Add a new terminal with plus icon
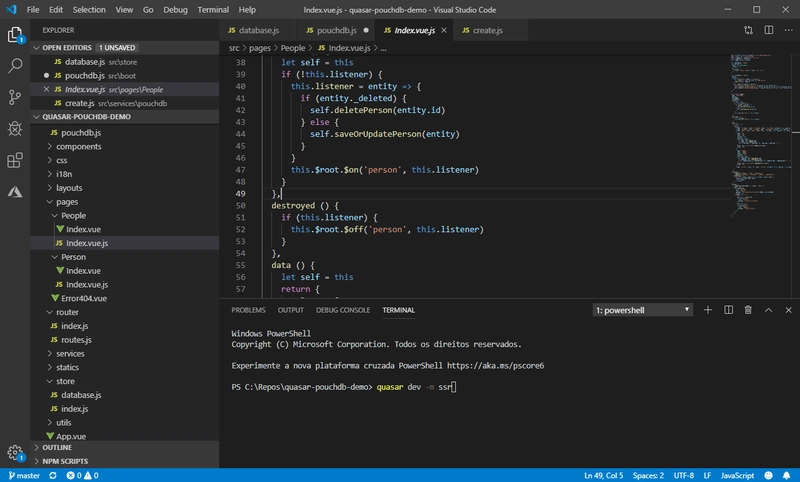 pyautogui.click(x=708, y=310)
